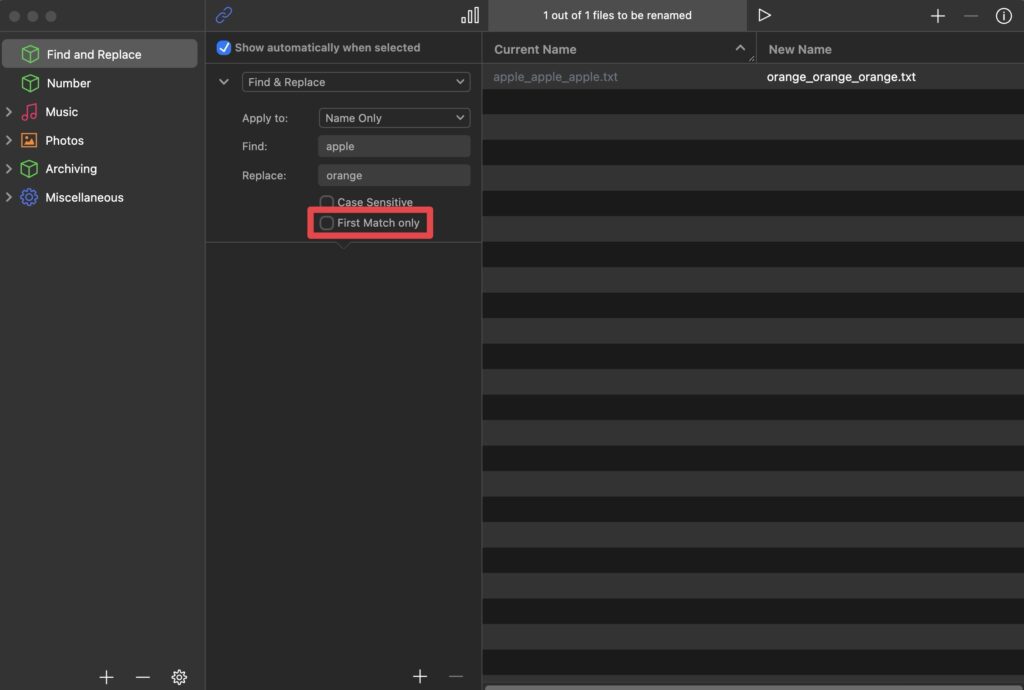Add a new preset with sidebar plus
The width and height of the screenshot is (1024, 690).
(x=107, y=677)
